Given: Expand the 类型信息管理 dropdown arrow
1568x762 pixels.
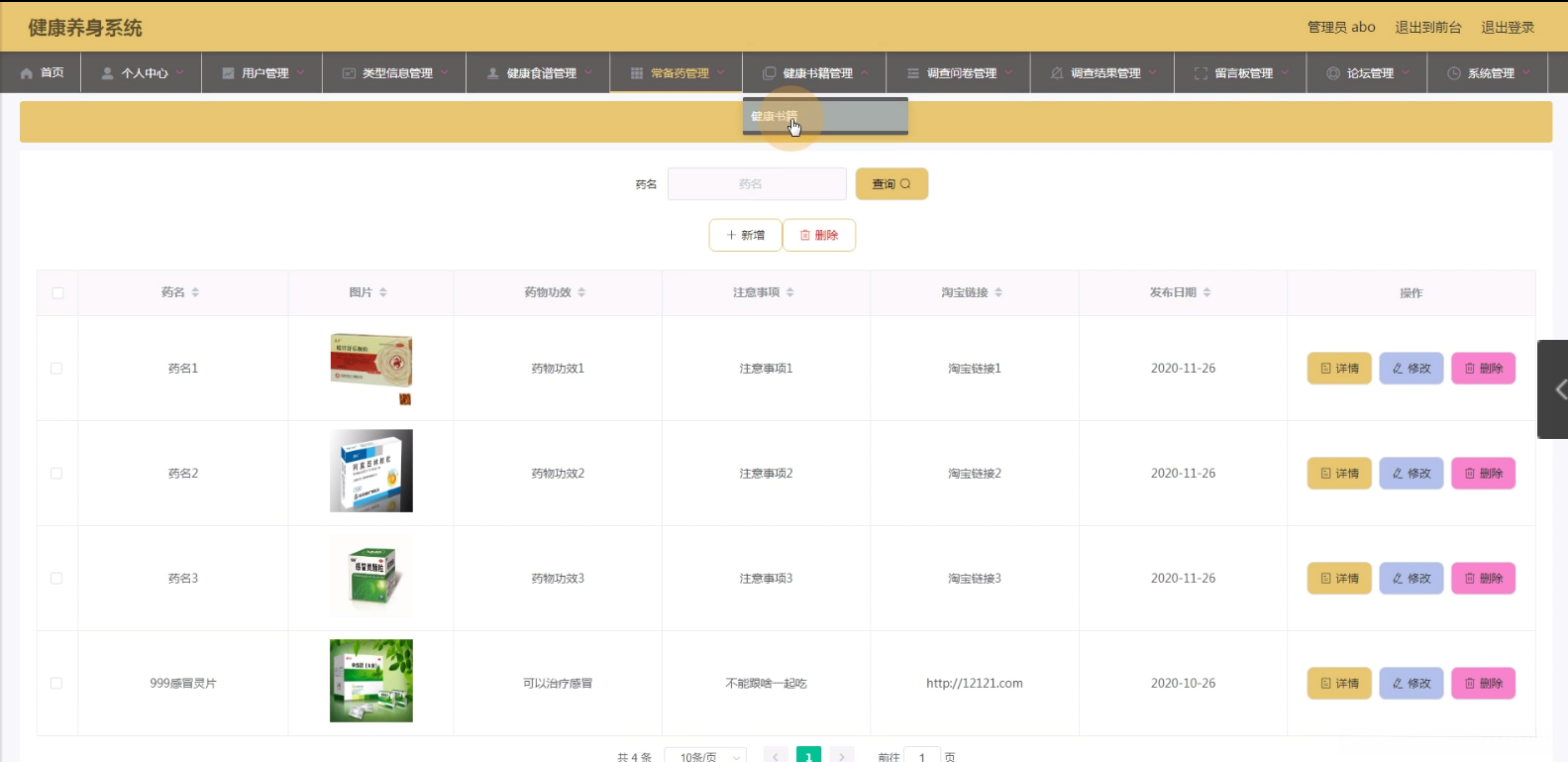Looking at the screenshot, I should coord(445,72).
